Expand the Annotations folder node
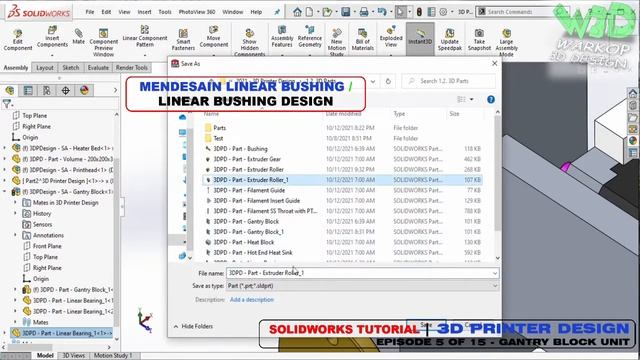Screen dimensions: 640x360 point(16,235)
